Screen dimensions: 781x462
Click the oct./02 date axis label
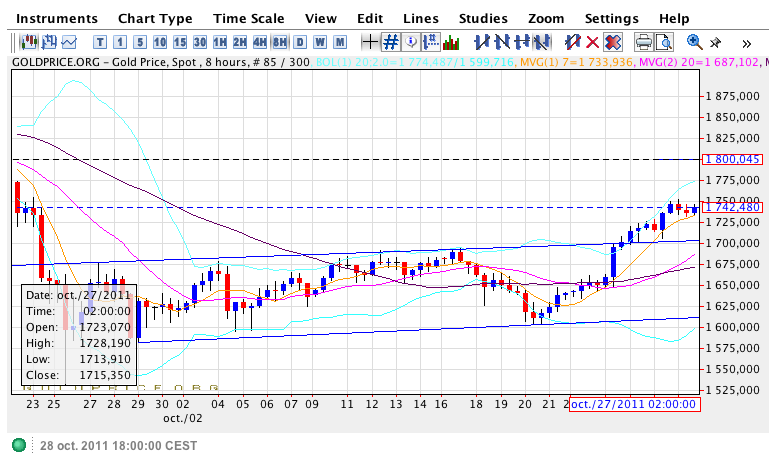pos(183,418)
